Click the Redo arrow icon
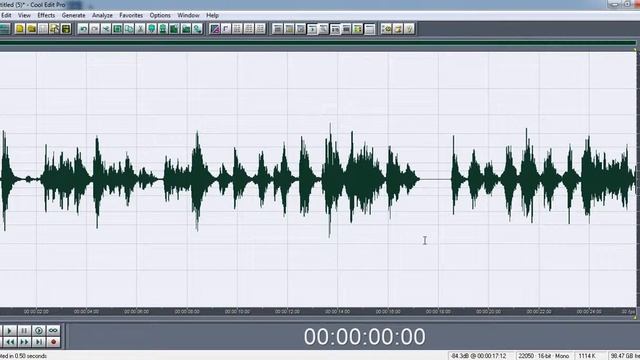The height and width of the screenshot is (360, 640). tap(95, 29)
